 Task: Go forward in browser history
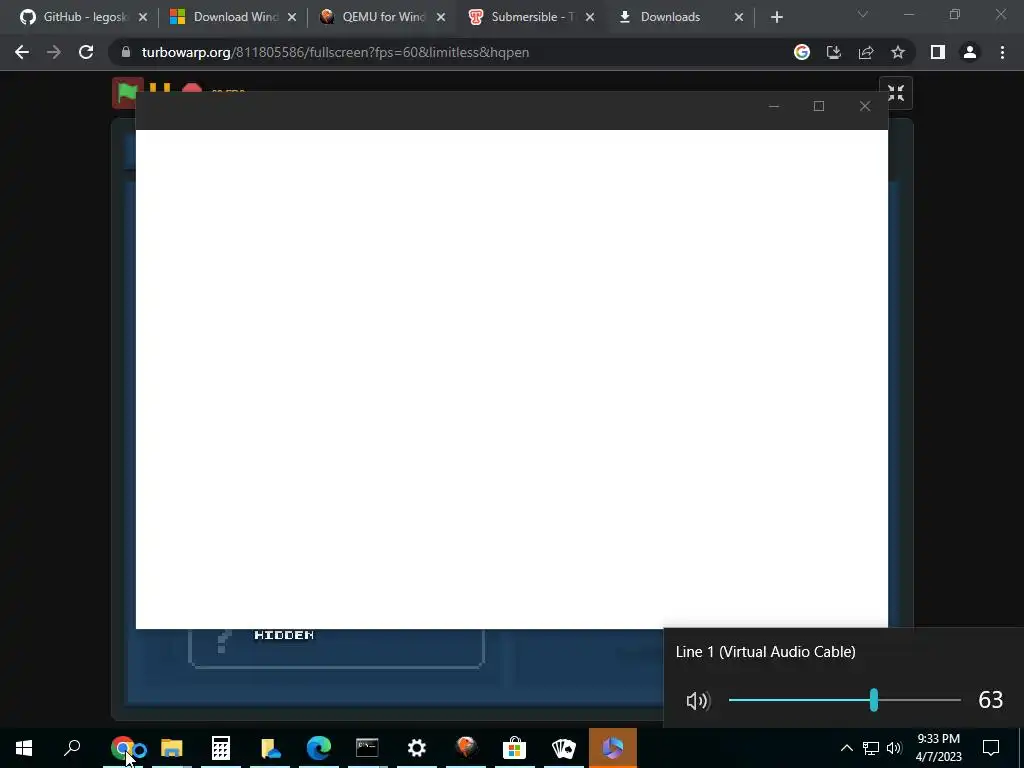coord(54,52)
